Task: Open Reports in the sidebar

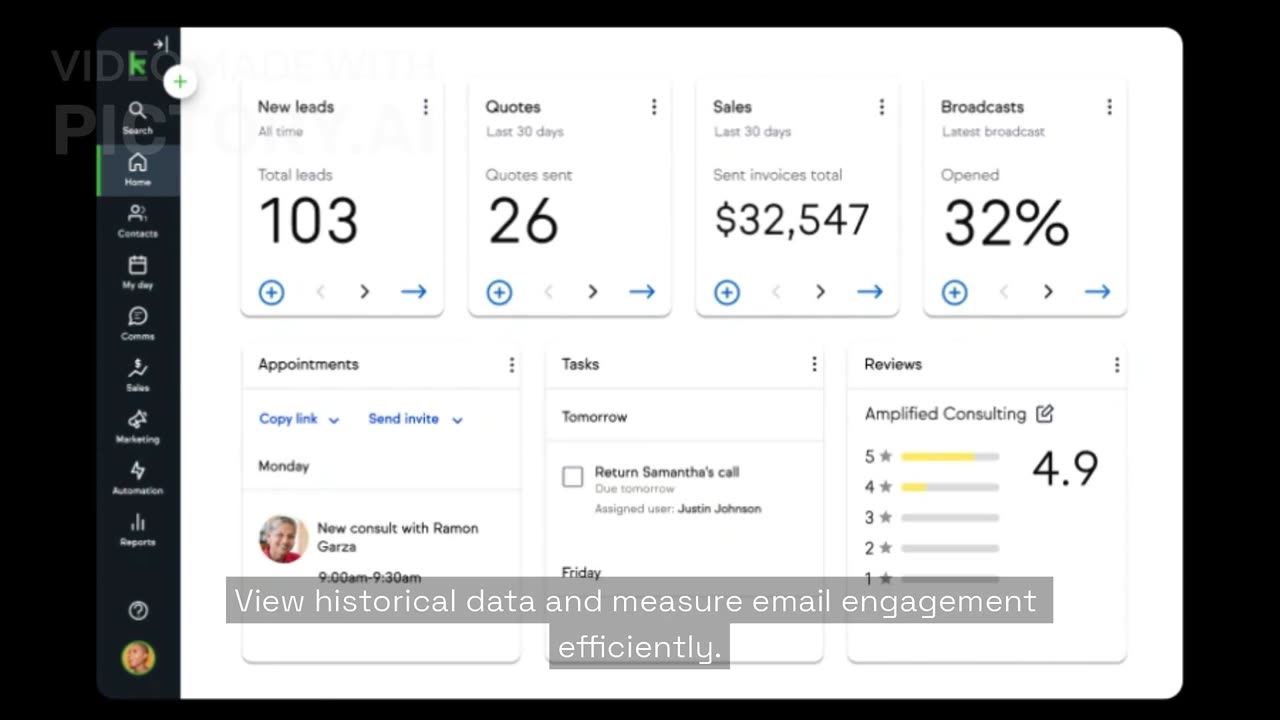Action: [138, 529]
